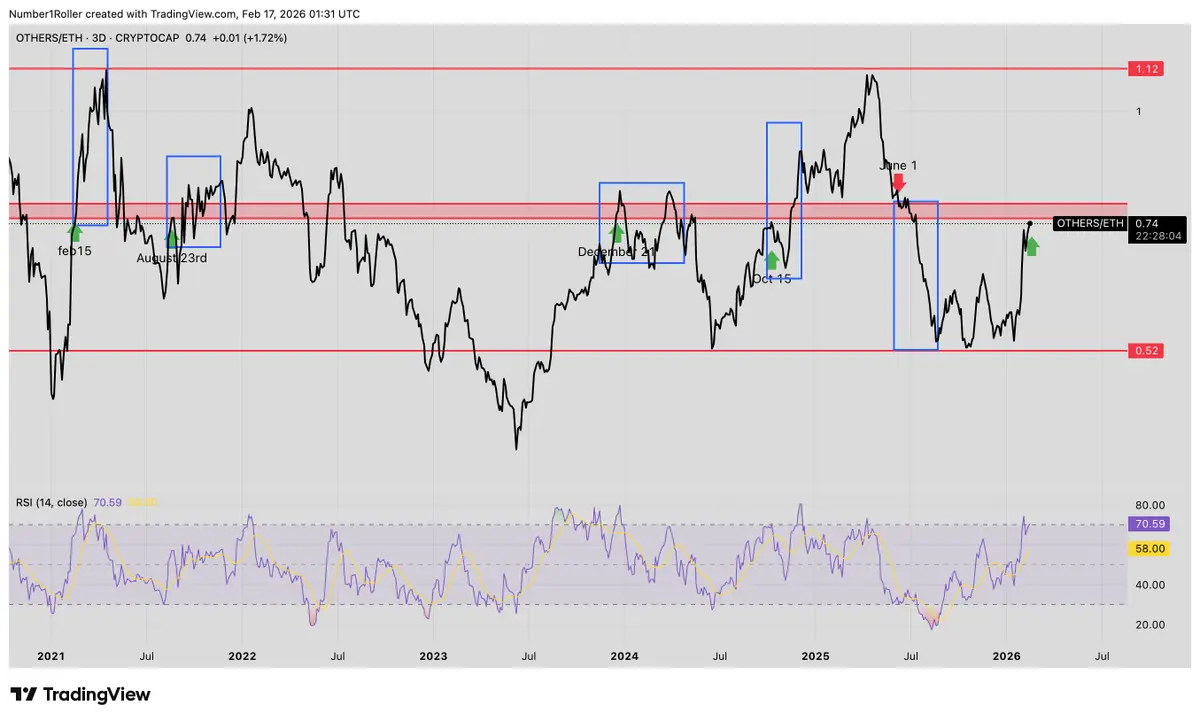The width and height of the screenshot is (1200, 721).
Task: Click the Oct 15 annotation text
Action: (772, 279)
